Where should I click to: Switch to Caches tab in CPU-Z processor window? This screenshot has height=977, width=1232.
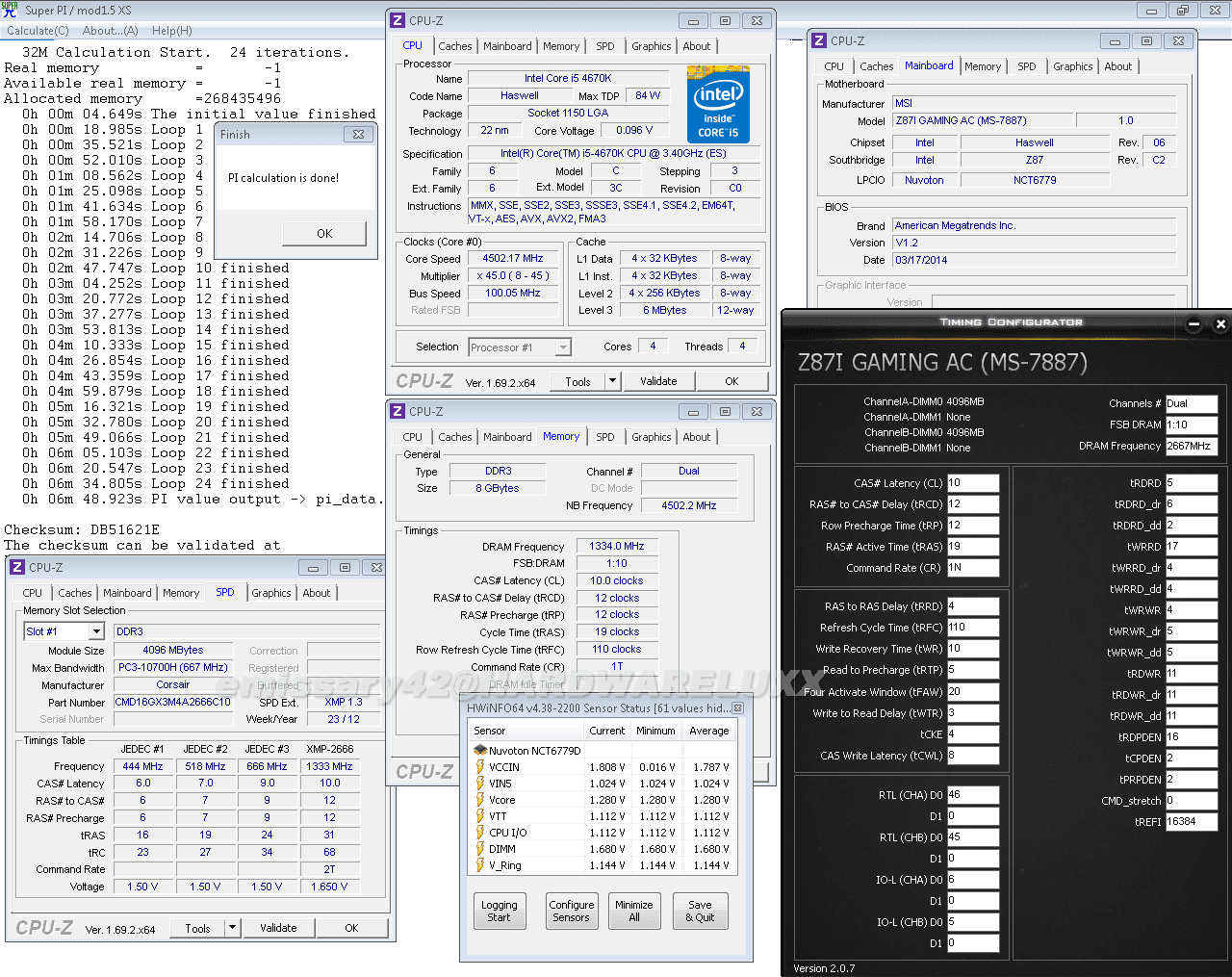(455, 46)
